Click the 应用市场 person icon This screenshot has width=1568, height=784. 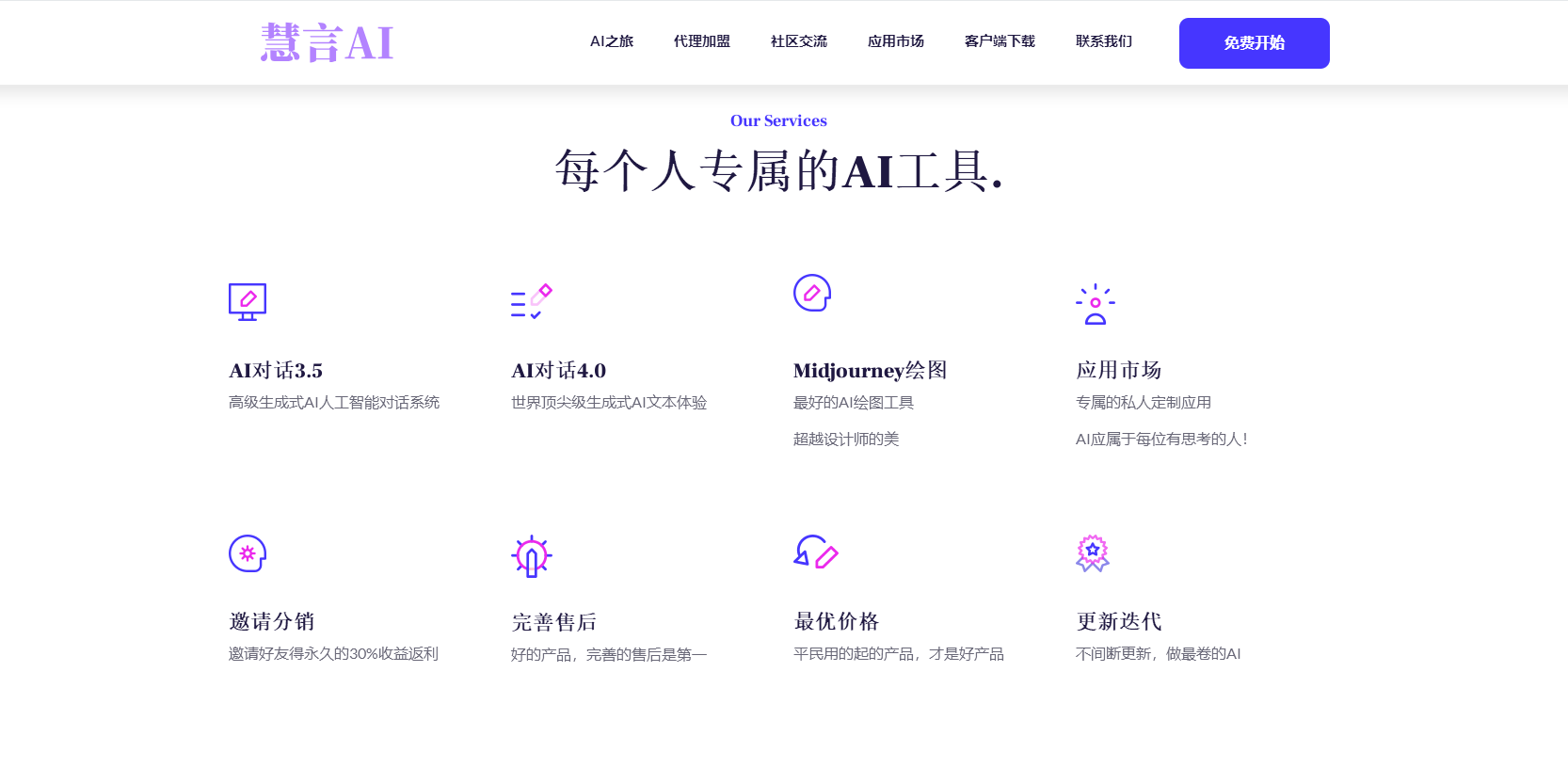click(x=1095, y=304)
